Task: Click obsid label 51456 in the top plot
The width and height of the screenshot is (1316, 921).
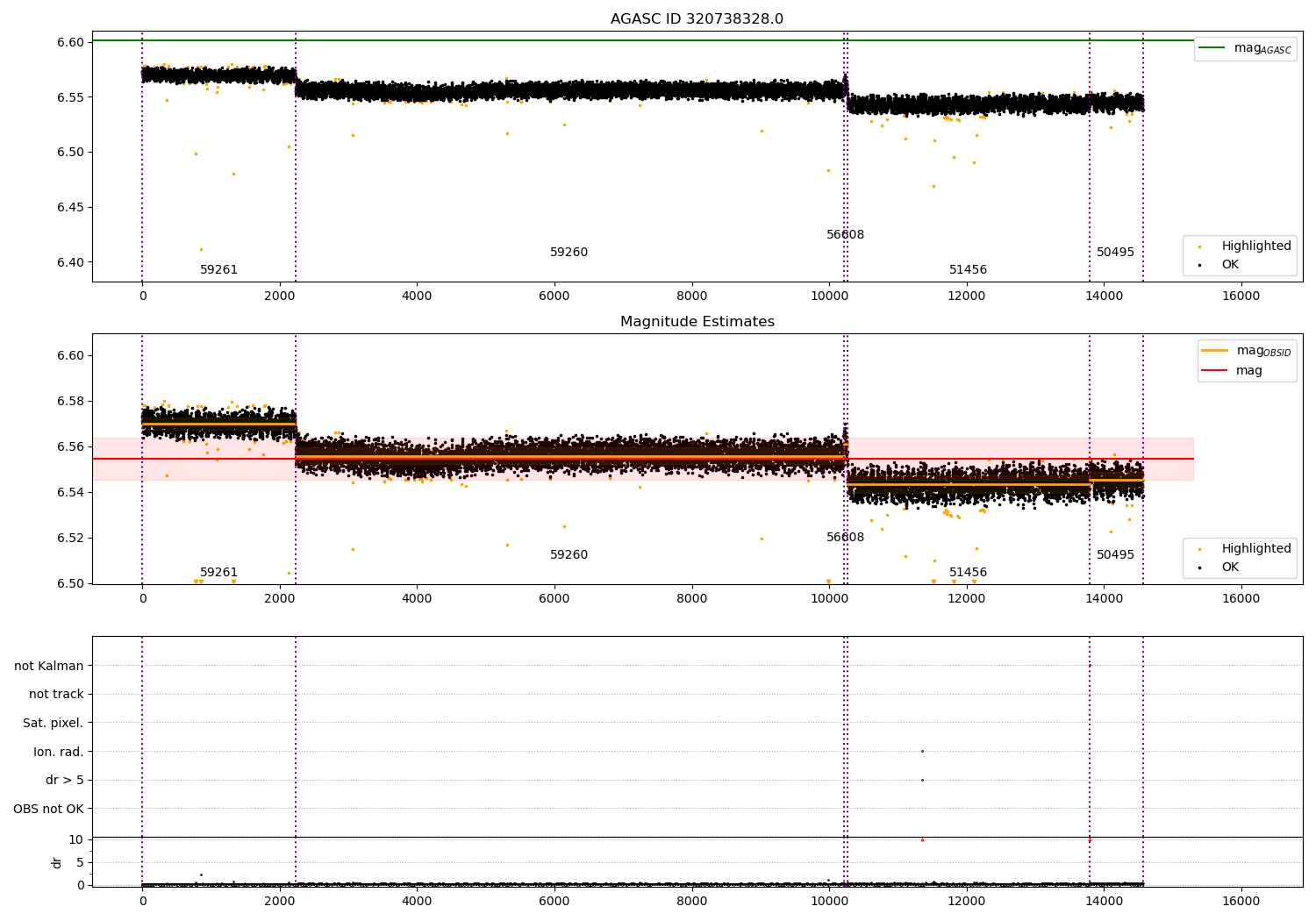Action: (x=968, y=269)
